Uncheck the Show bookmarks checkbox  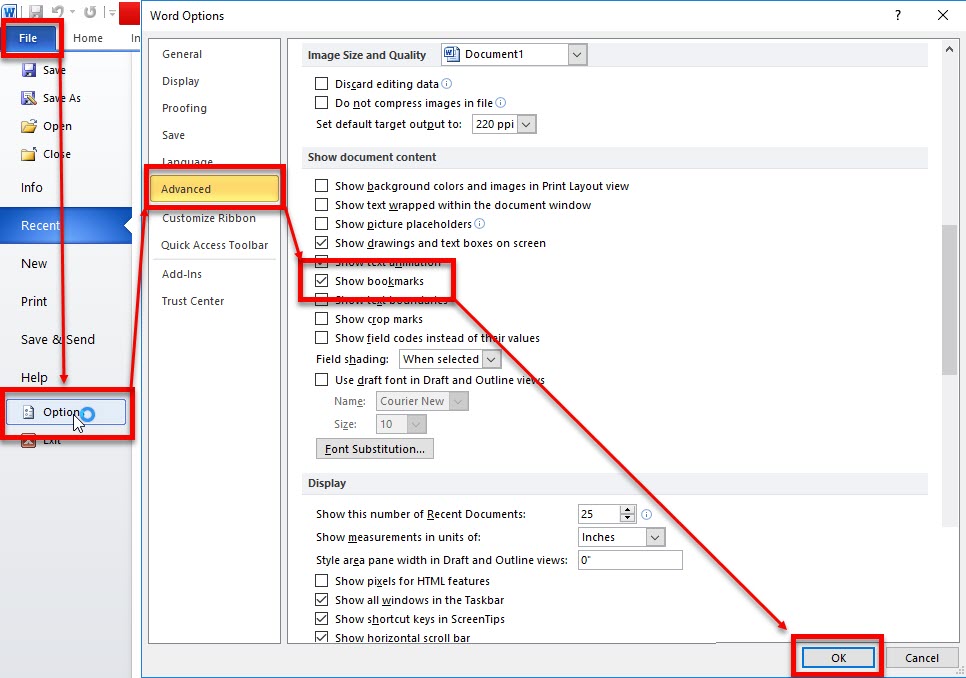coord(322,282)
